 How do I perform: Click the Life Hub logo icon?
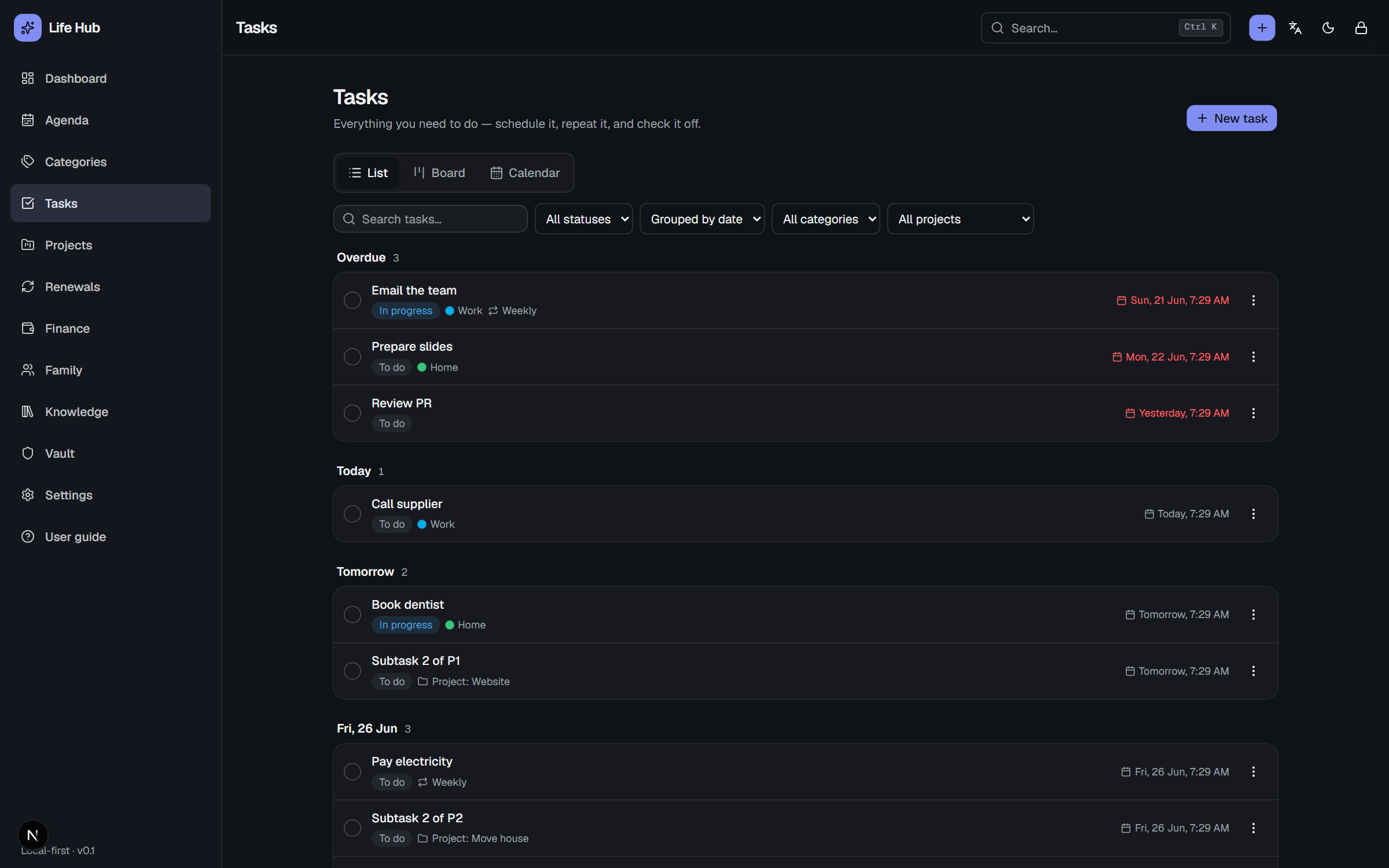[28, 28]
